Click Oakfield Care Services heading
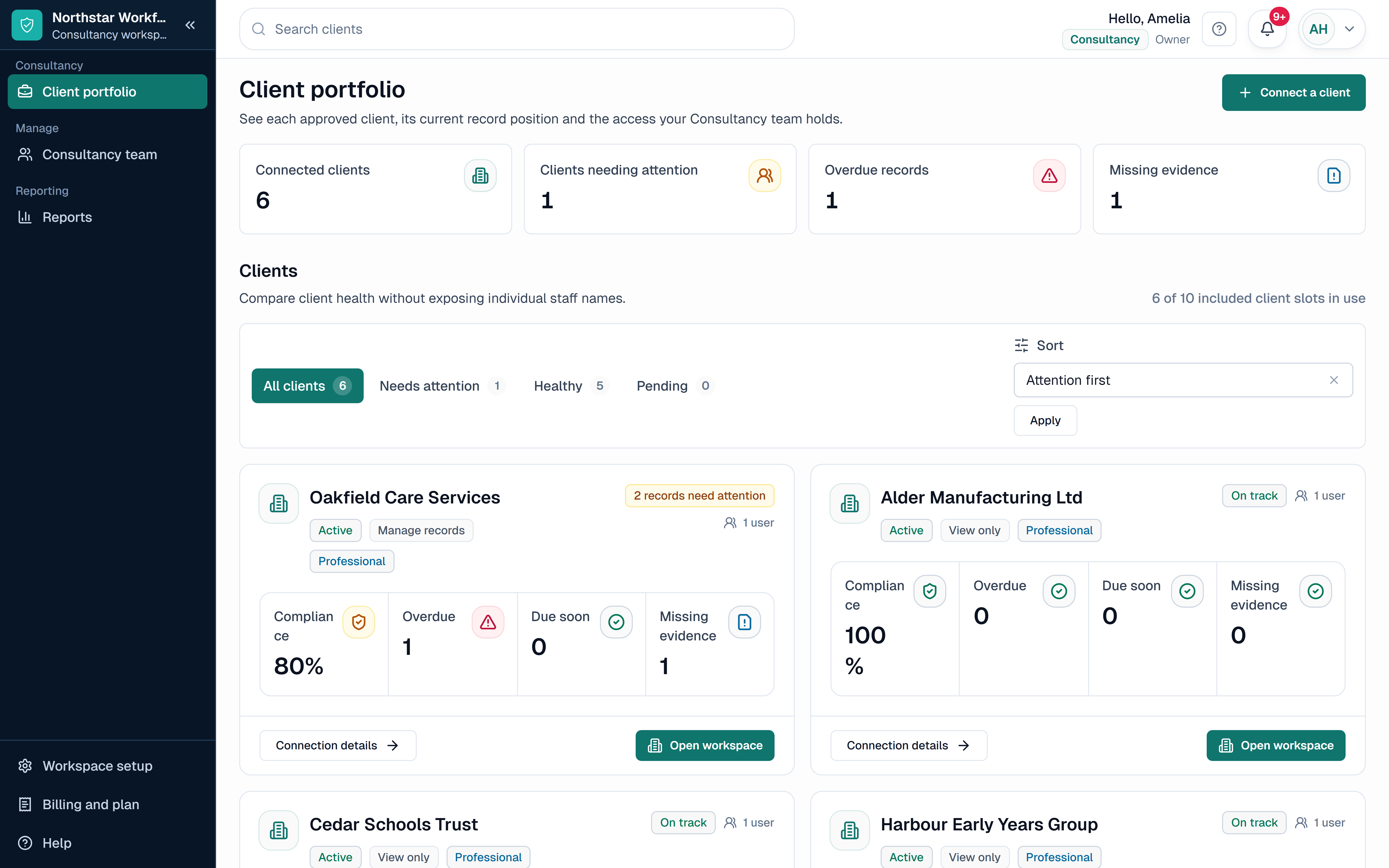The height and width of the screenshot is (868, 1389). pyautogui.click(x=405, y=497)
